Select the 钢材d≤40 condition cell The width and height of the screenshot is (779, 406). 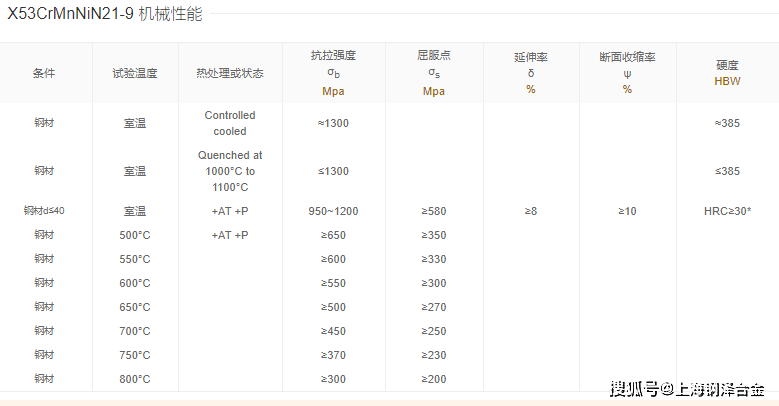[44, 211]
